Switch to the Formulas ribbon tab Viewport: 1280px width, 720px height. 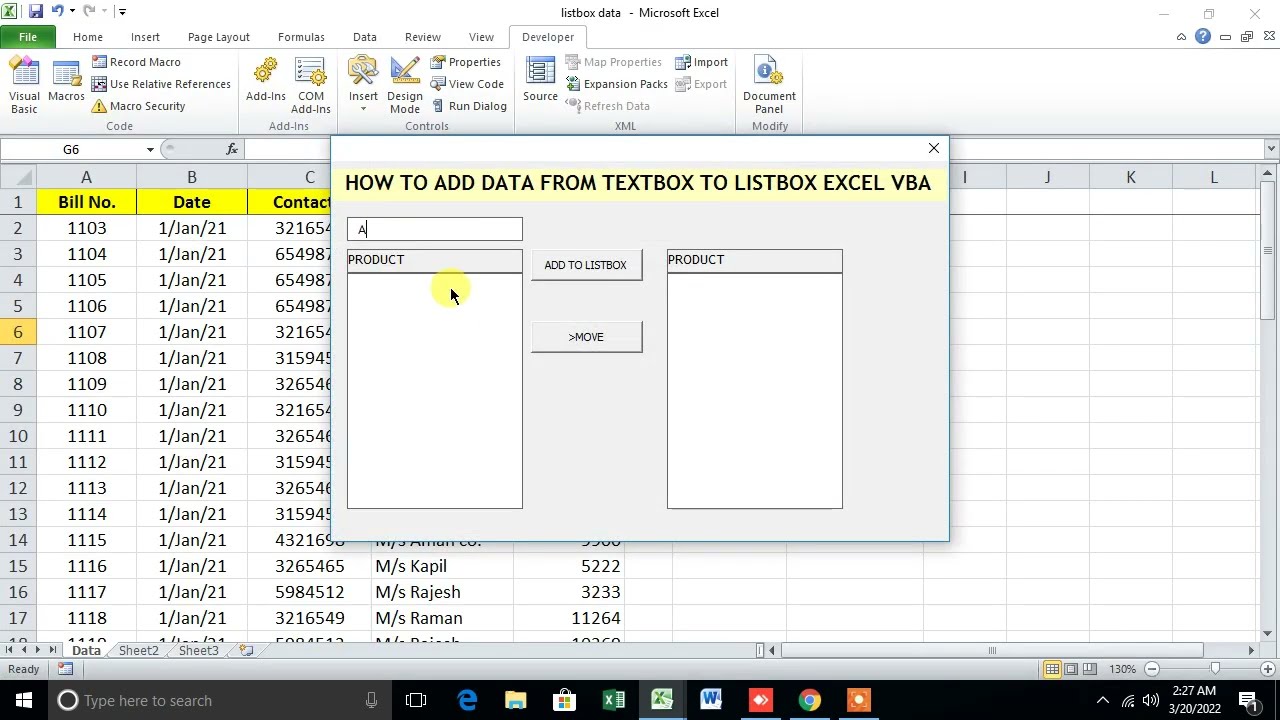301,37
